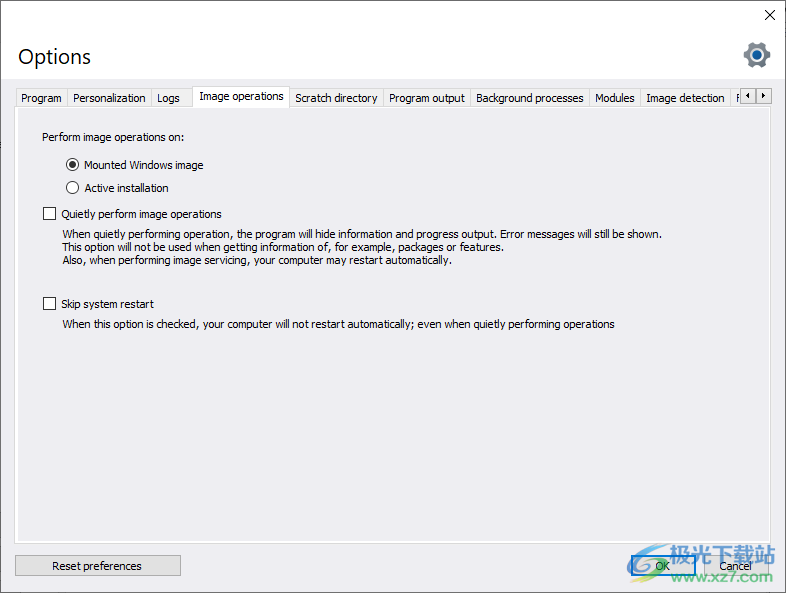Screen dimensions: 786x593
Task: Confirm settings with the OK button
Action: pos(662,566)
